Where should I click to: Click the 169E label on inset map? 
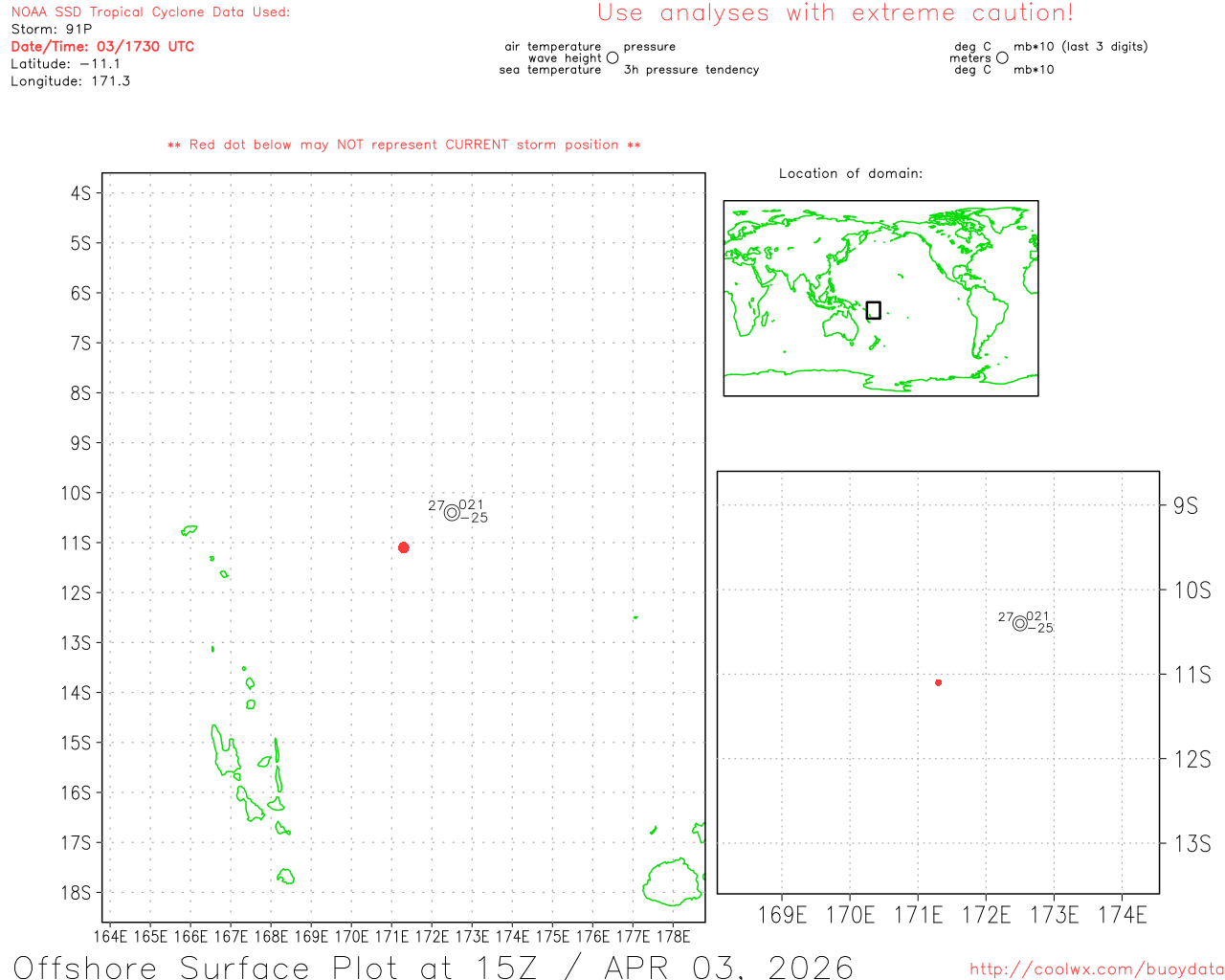[x=782, y=915]
